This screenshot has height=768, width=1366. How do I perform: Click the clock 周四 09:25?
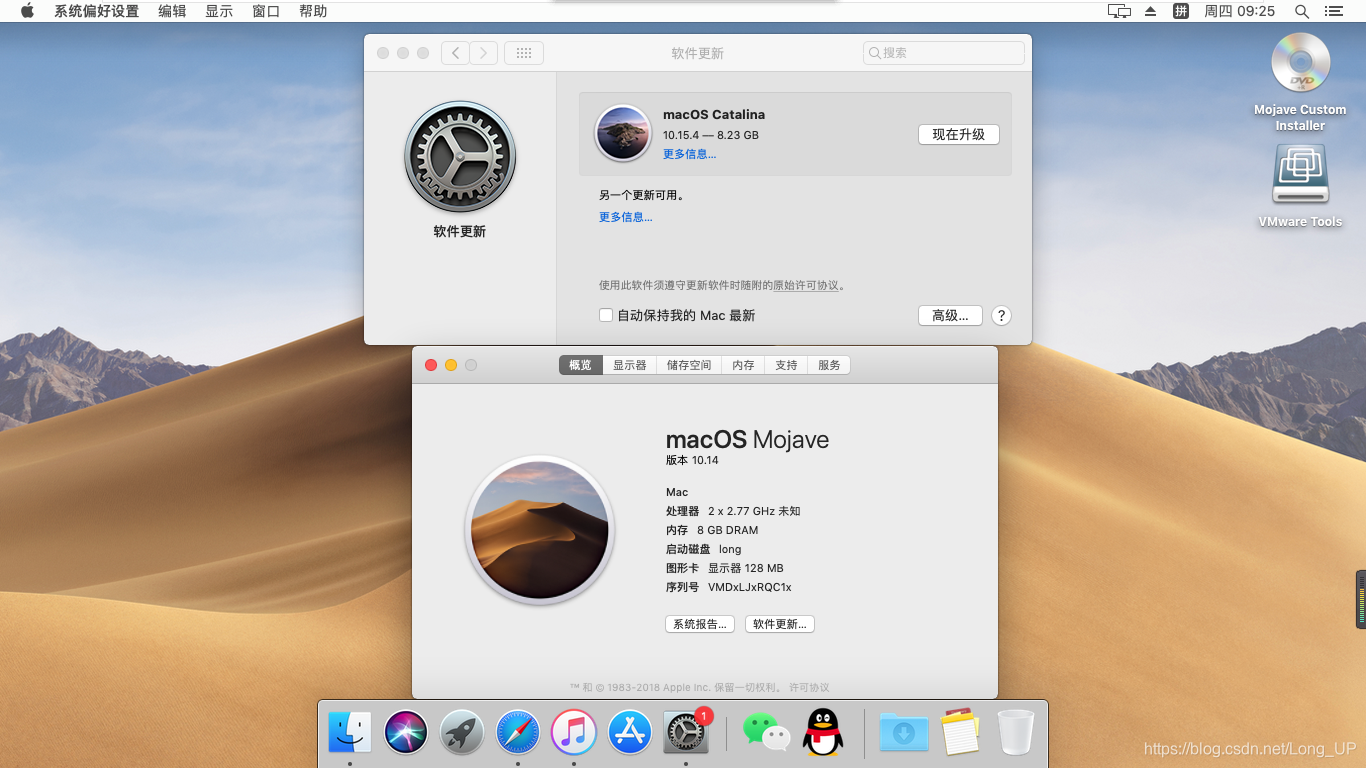click(1239, 11)
